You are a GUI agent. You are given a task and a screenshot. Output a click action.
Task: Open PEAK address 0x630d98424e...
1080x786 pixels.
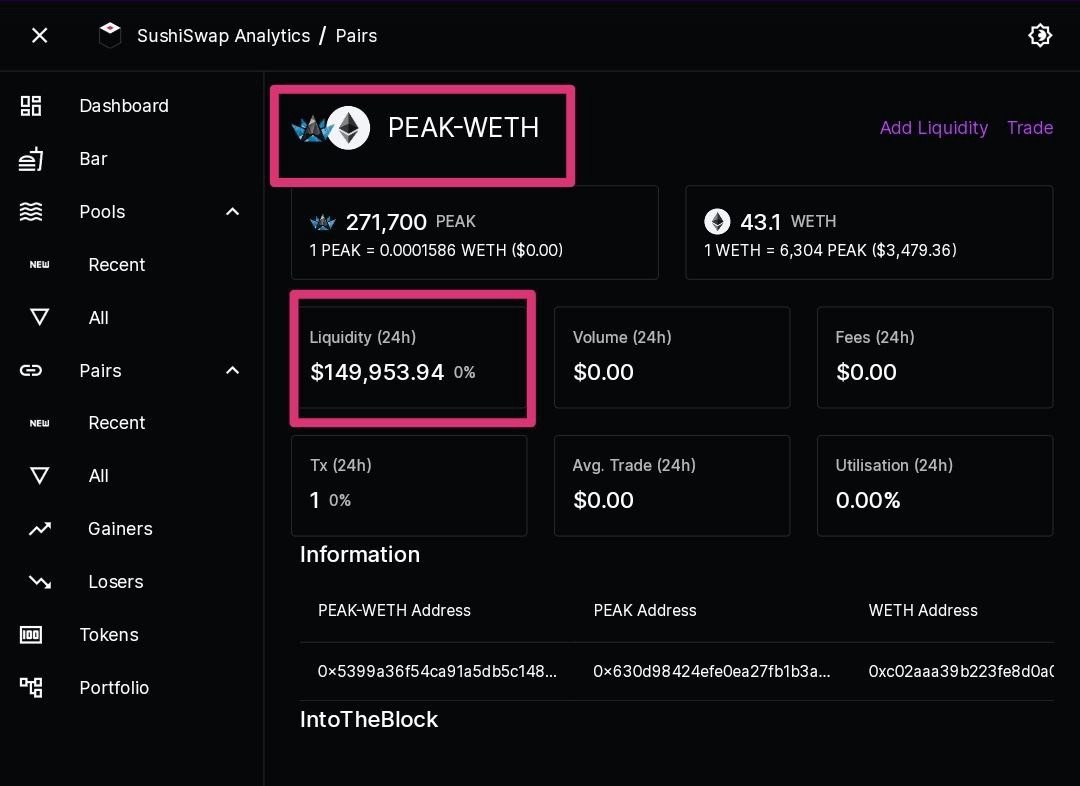712,671
